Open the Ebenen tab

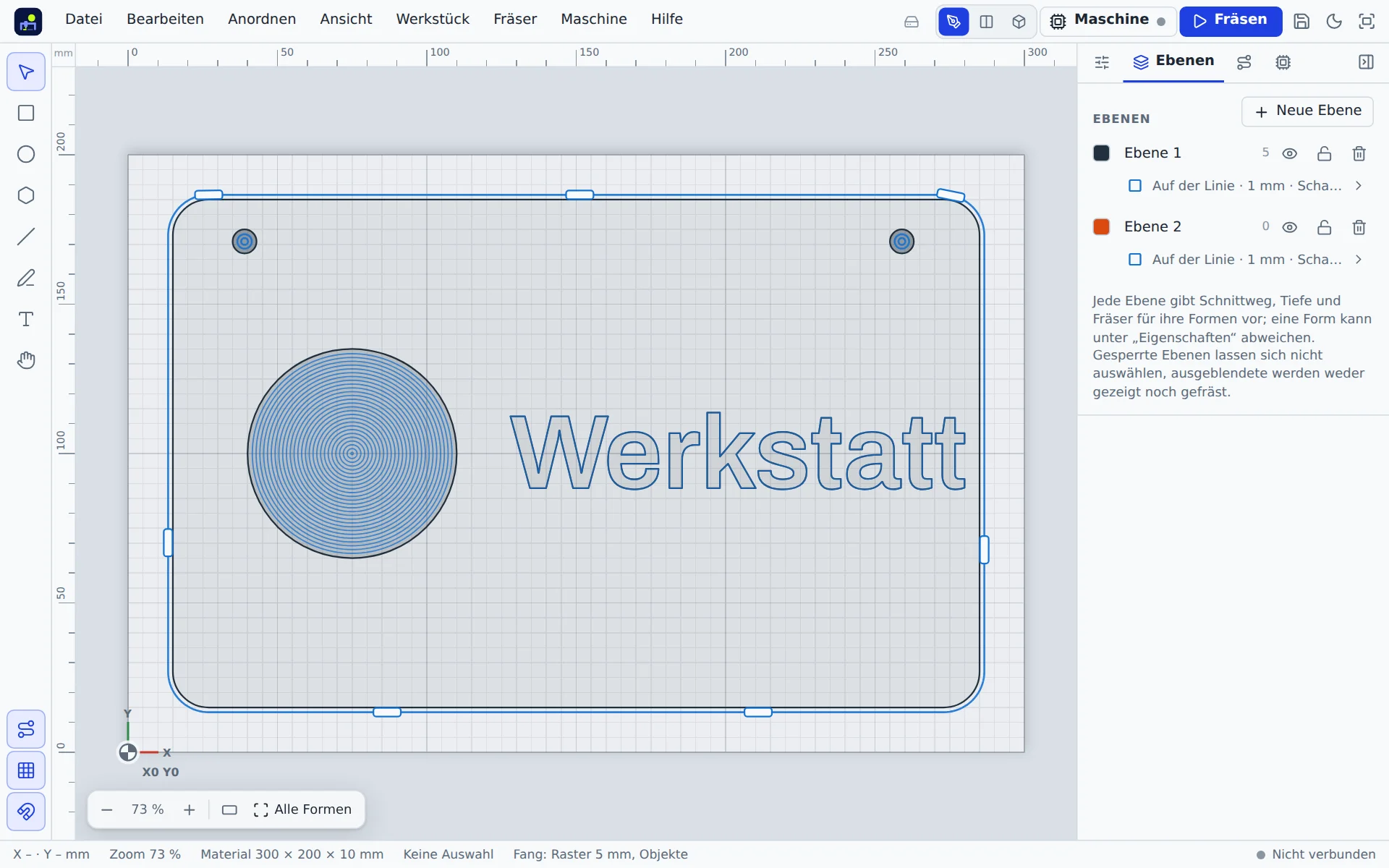[1173, 61]
